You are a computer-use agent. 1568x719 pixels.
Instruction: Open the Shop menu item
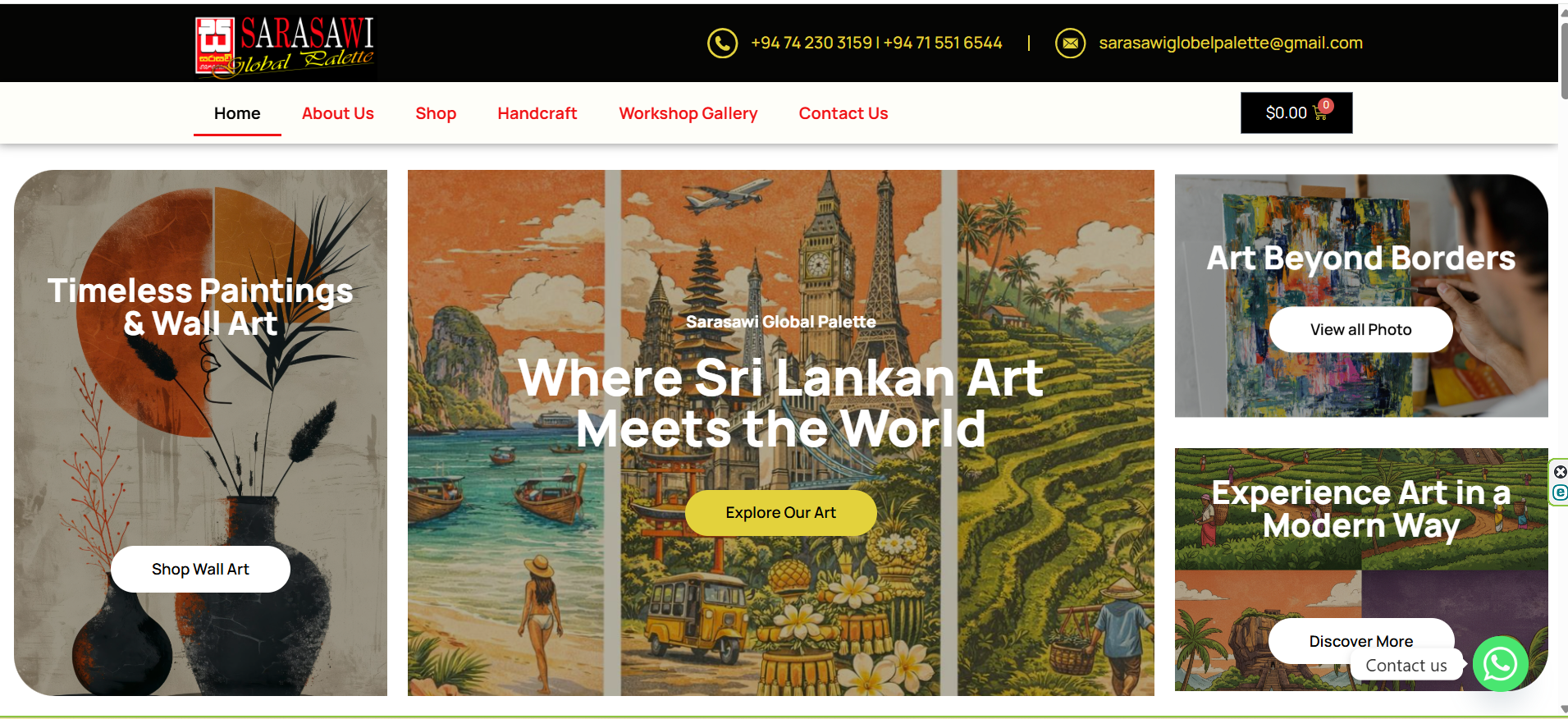(436, 113)
